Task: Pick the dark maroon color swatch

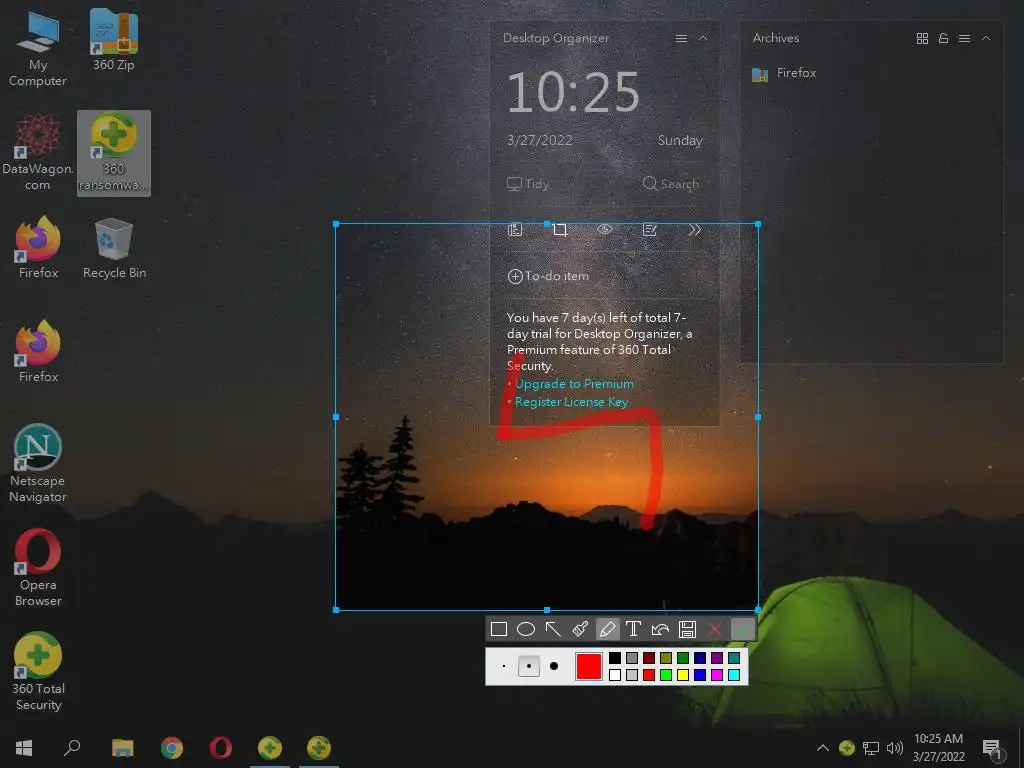Action: pyautogui.click(x=648, y=658)
